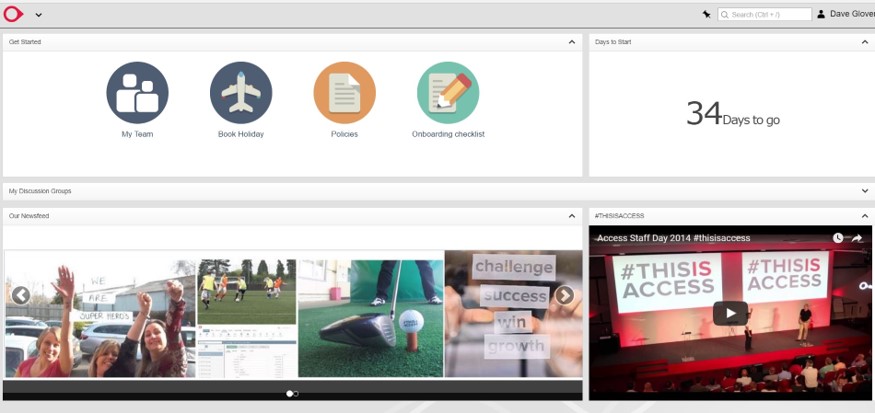Click the Share arrow icon on video
This screenshot has height=413, width=875.
click(857, 238)
